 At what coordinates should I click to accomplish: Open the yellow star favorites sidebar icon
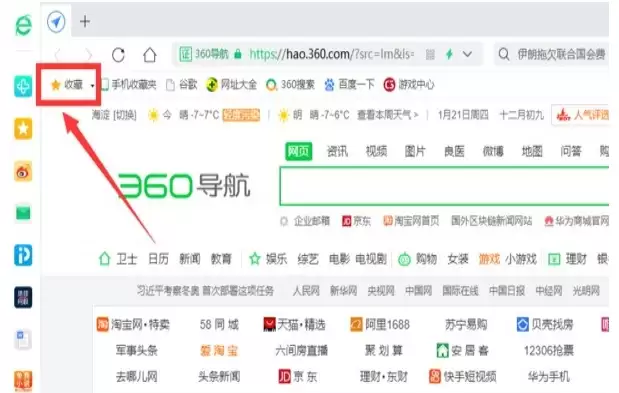(23, 128)
